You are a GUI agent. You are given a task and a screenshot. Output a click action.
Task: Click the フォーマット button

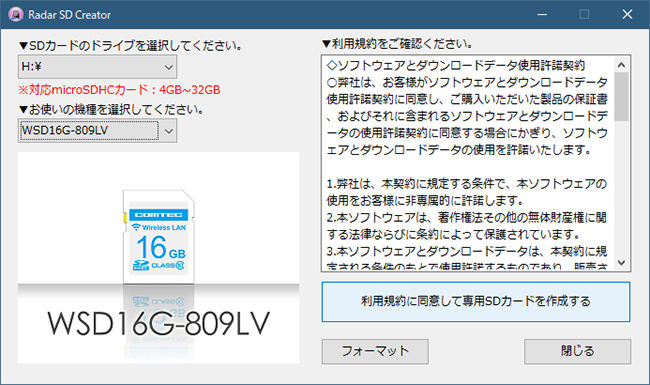[375, 351]
